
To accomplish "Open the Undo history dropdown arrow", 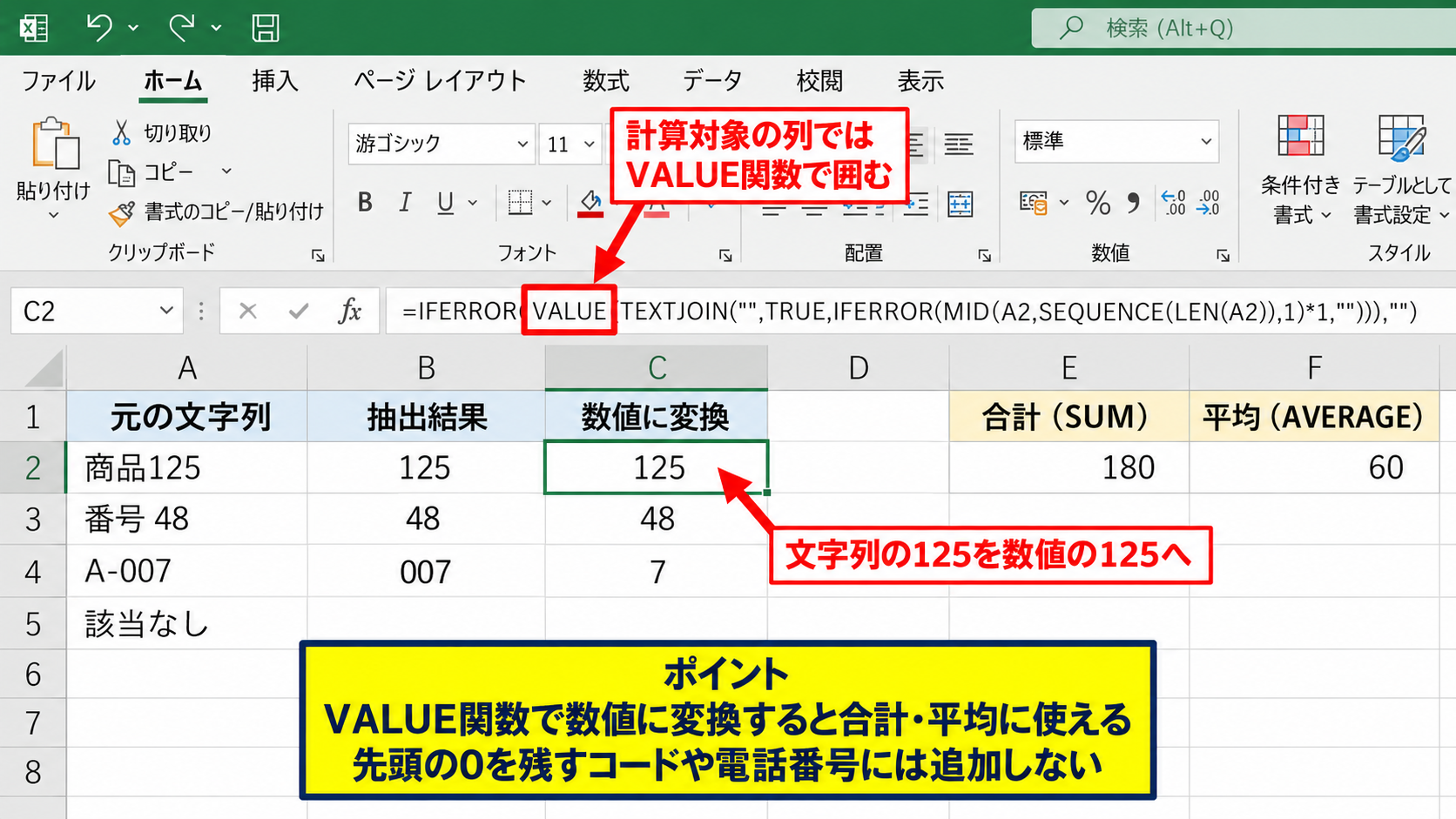I will (x=133, y=28).
